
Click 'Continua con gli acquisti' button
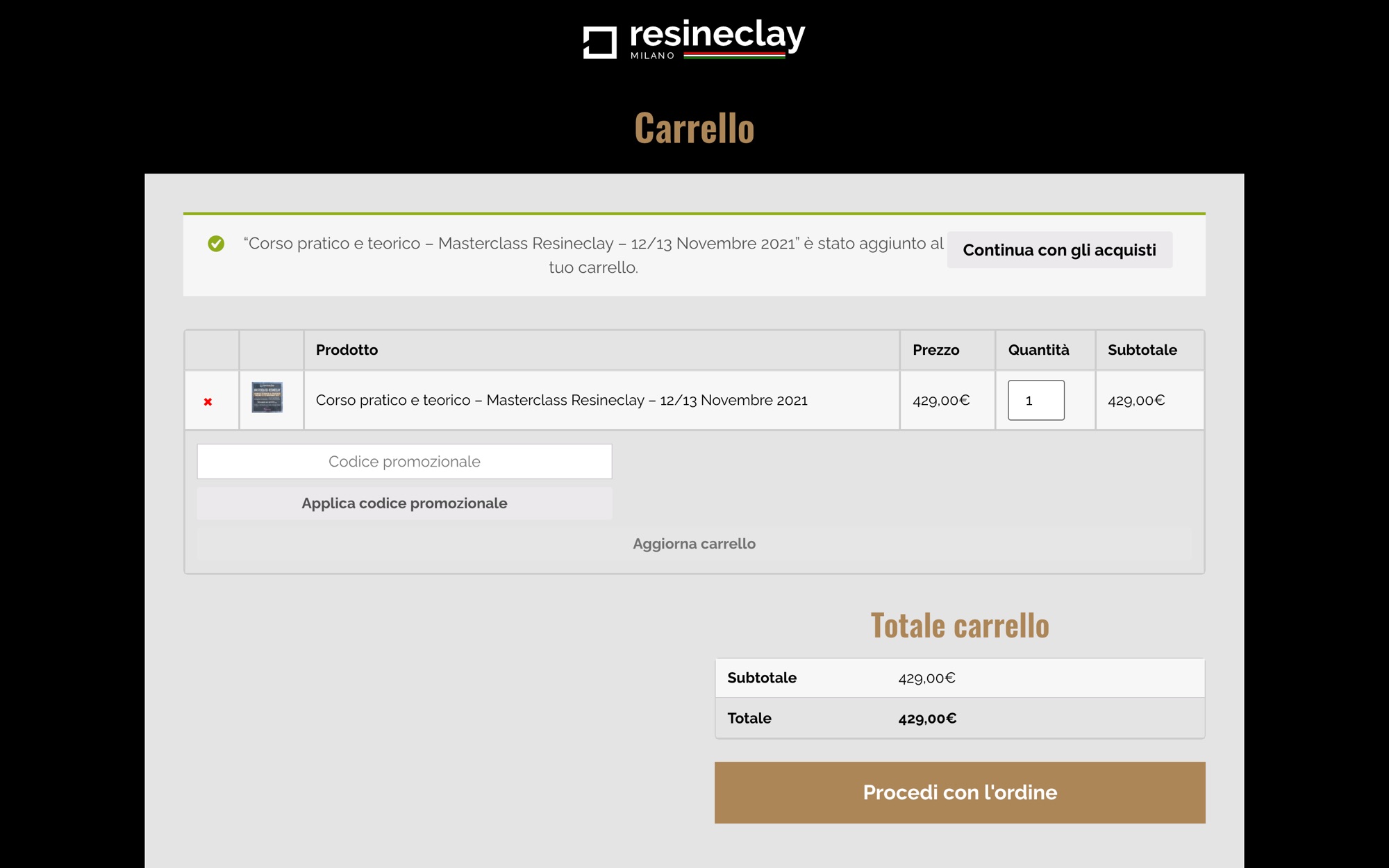1059,250
